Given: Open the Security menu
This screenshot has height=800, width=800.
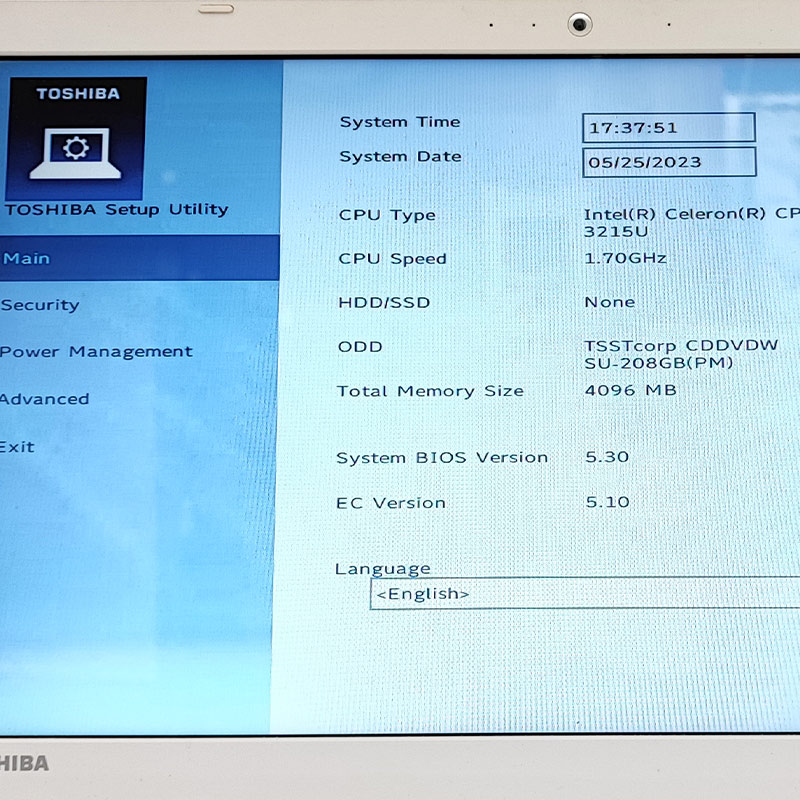Looking at the screenshot, I should coord(40,305).
